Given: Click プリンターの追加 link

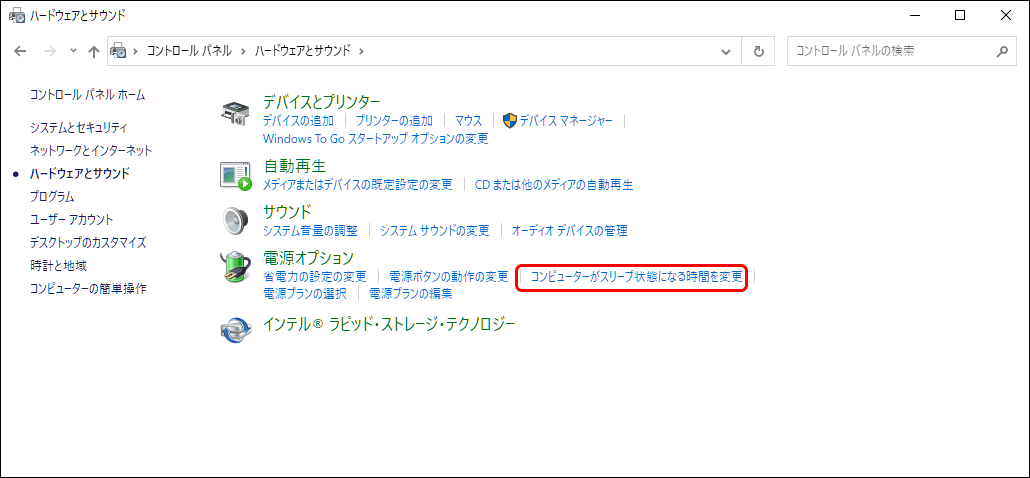Looking at the screenshot, I should (x=394, y=120).
